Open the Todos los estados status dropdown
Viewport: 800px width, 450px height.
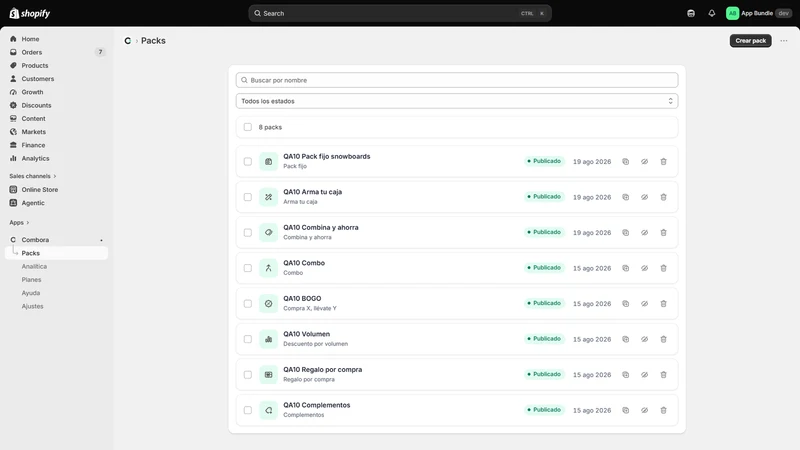[x=457, y=101]
